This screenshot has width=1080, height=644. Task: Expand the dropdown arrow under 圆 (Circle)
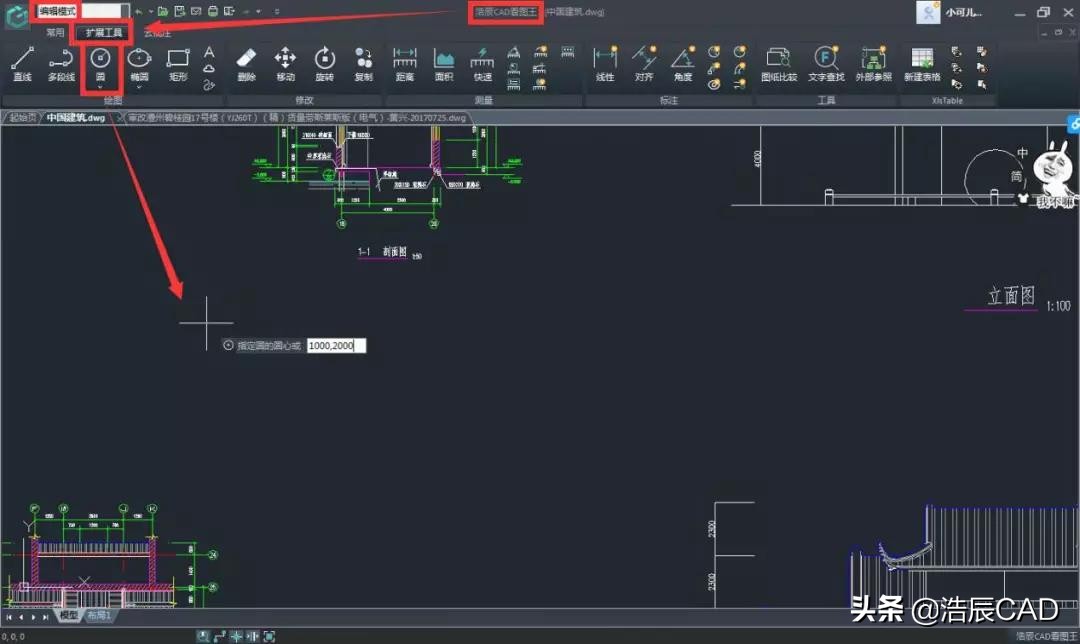100,87
